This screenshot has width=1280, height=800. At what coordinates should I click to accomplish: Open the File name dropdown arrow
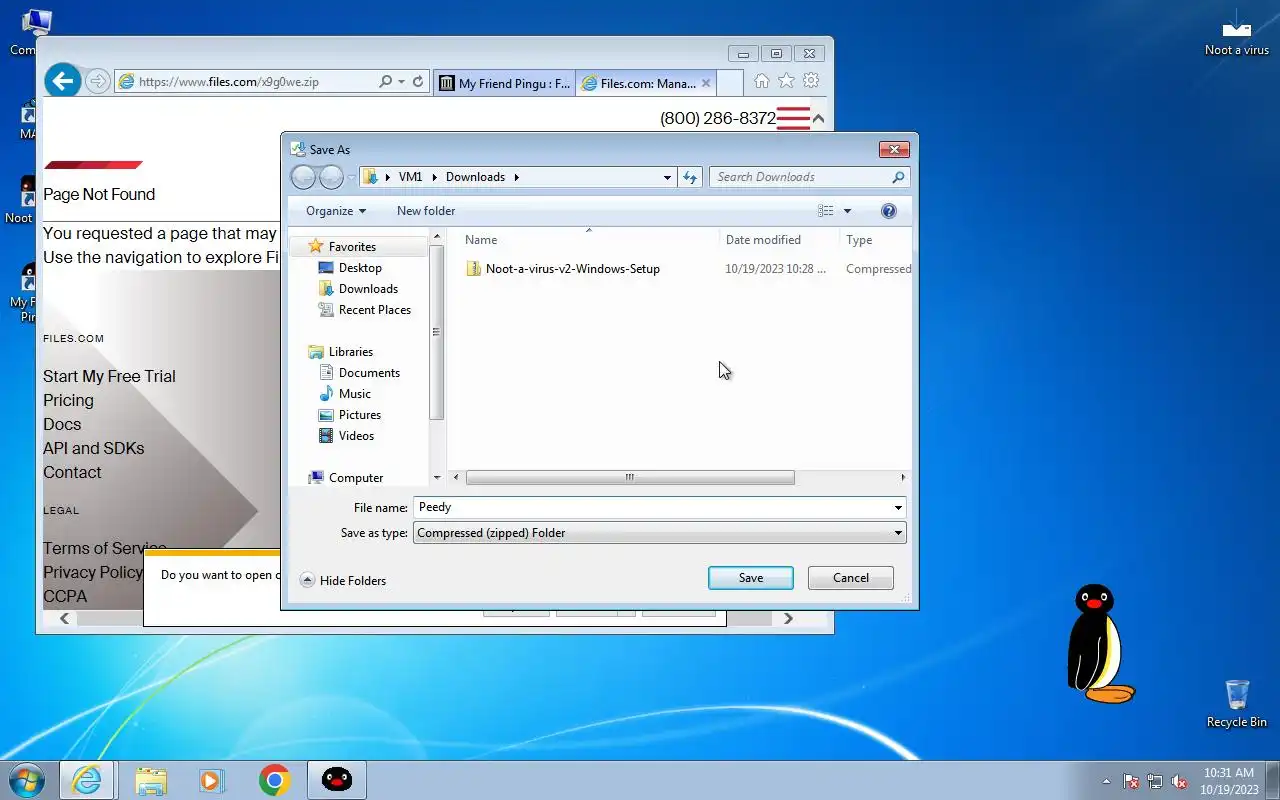(x=898, y=507)
